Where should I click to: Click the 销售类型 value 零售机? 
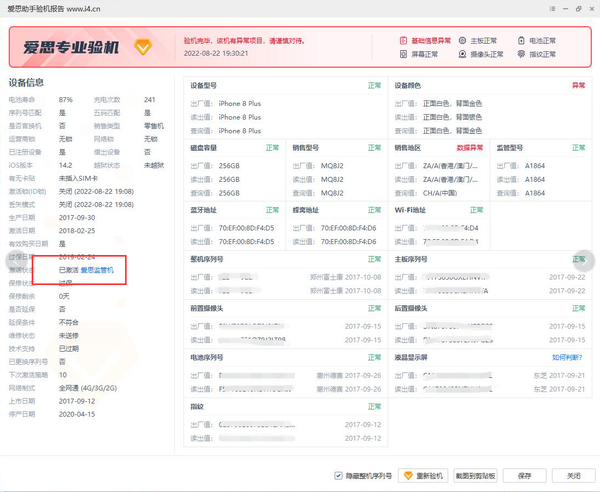[x=154, y=126]
